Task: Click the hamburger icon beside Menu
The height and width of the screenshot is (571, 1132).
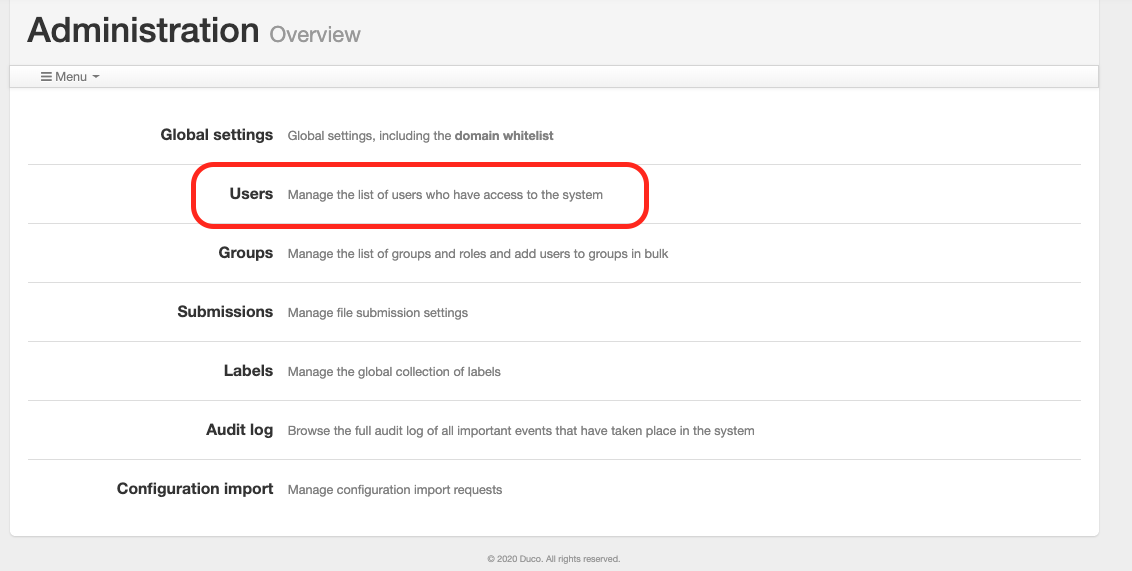Action: pos(46,77)
